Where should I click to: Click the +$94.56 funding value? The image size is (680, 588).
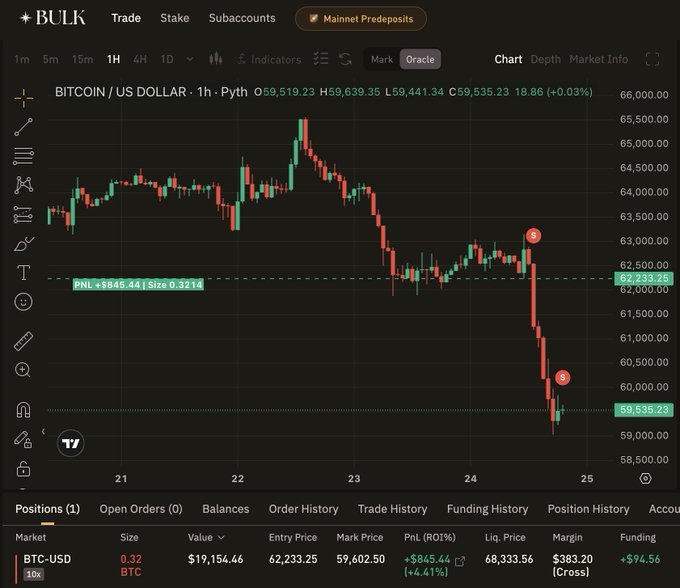click(x=640, y=559)
